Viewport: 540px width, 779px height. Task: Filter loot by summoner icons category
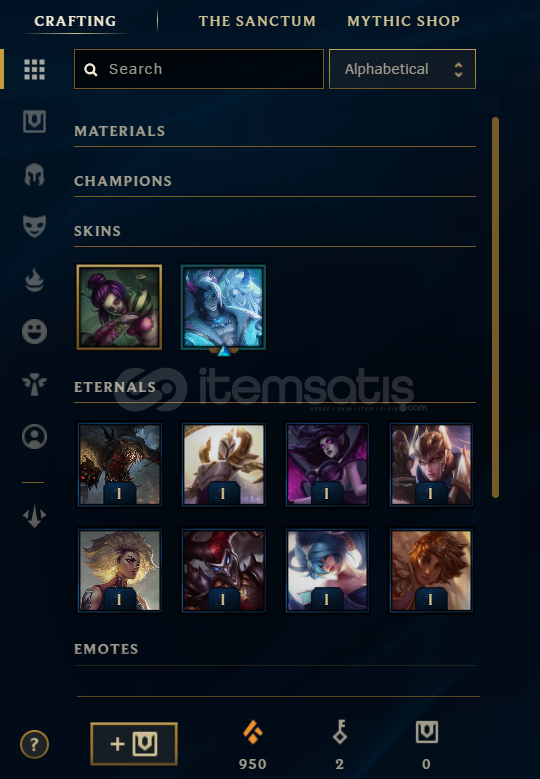34,437
